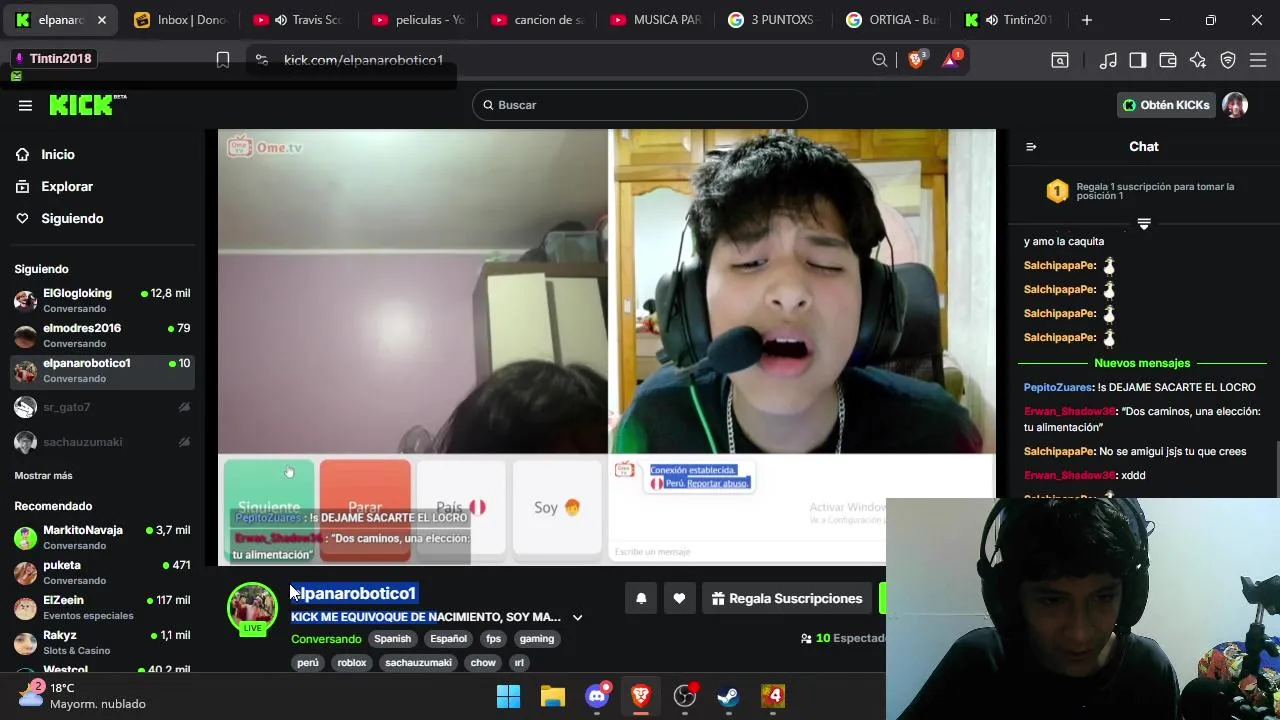Open a new browser tab

click(x=1086, y=20)
